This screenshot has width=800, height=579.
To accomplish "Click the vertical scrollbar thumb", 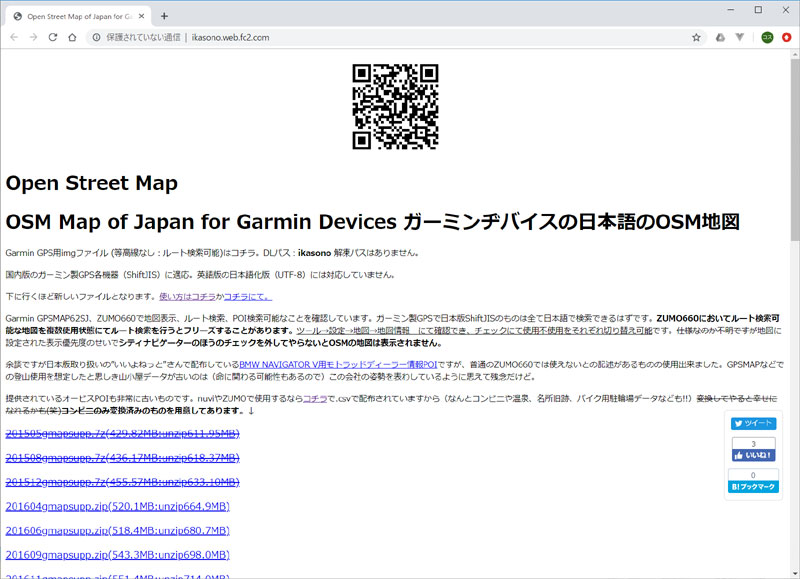I will point(795,150).
